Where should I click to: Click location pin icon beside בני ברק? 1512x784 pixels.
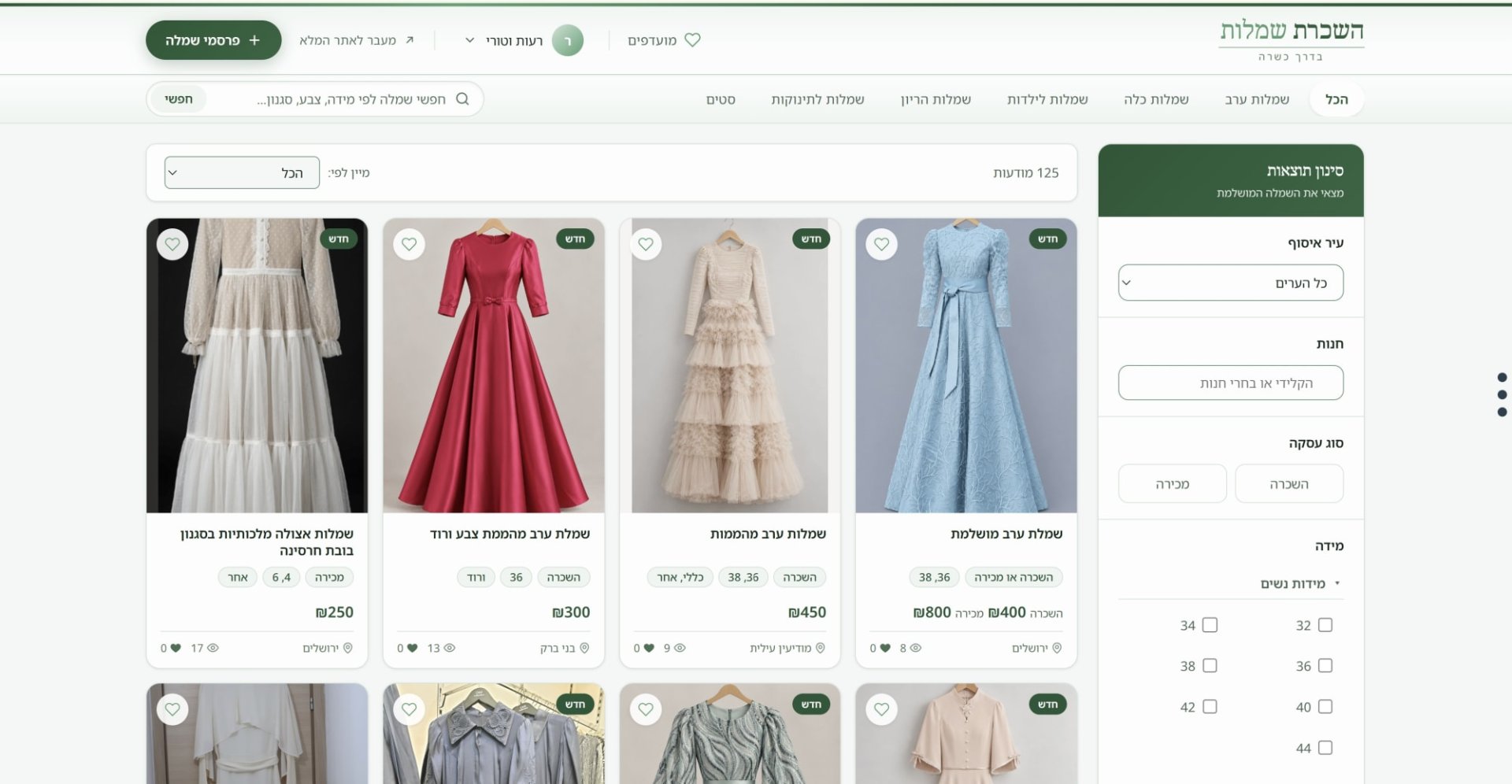pyautogui.click(x=584, y=648)
